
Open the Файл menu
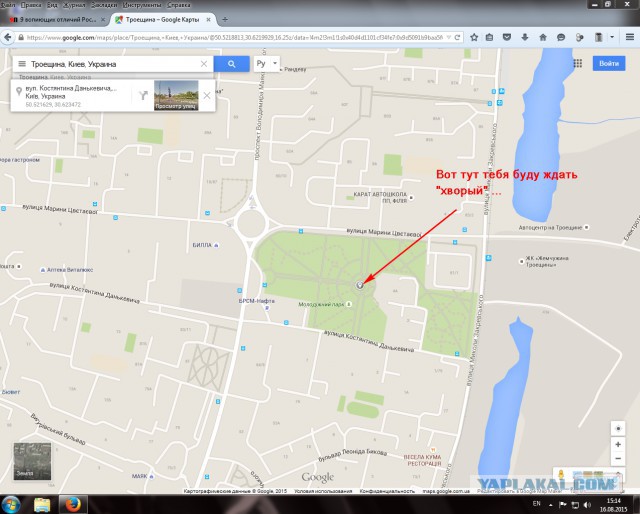[x=8, y=5]
